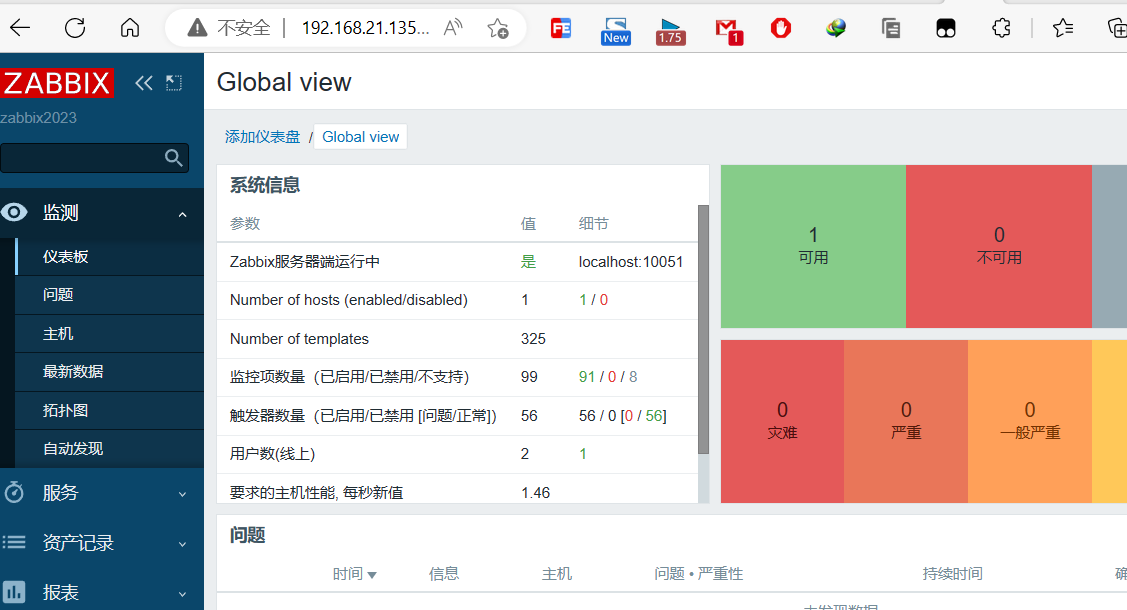This screenshot has height=610, width=1127.
Task: Open 主机 in the sidebar
Action: (x=109, y=333)
